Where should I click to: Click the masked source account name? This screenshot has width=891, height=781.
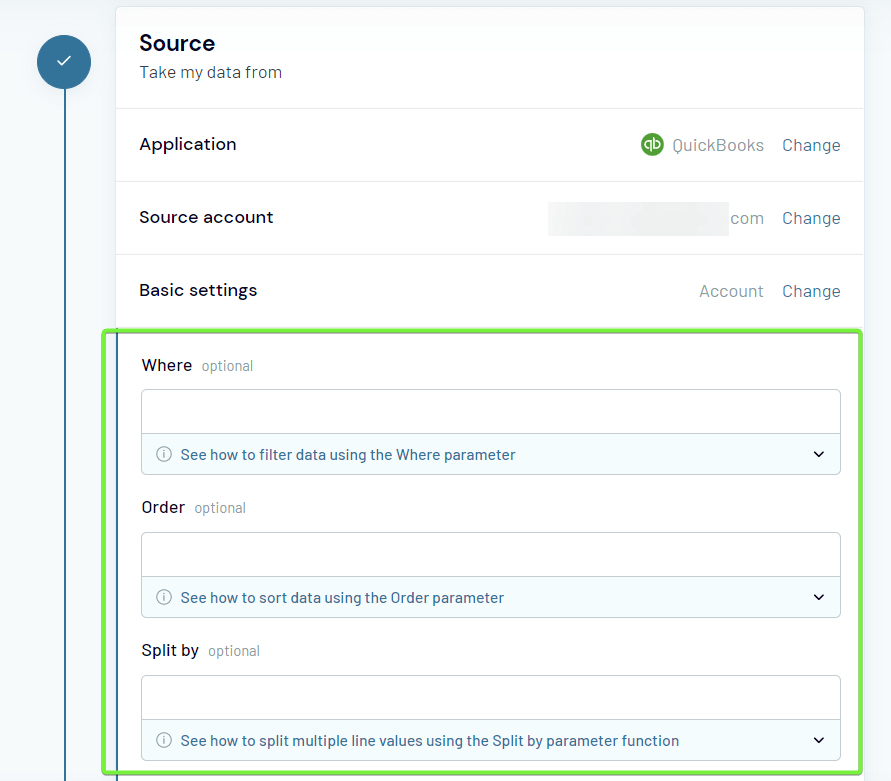(637, 217)
